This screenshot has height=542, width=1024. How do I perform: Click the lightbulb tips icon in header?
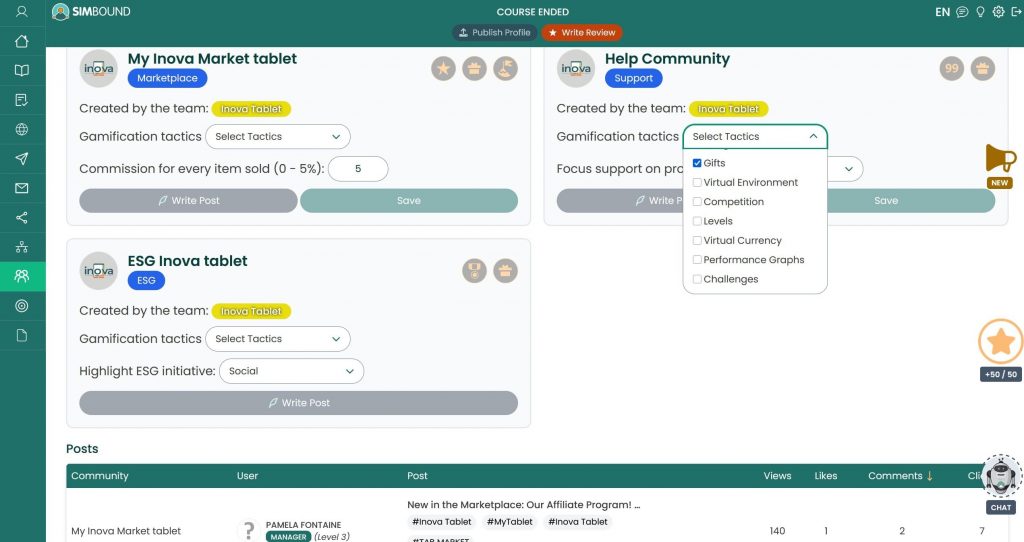point(980,12)
